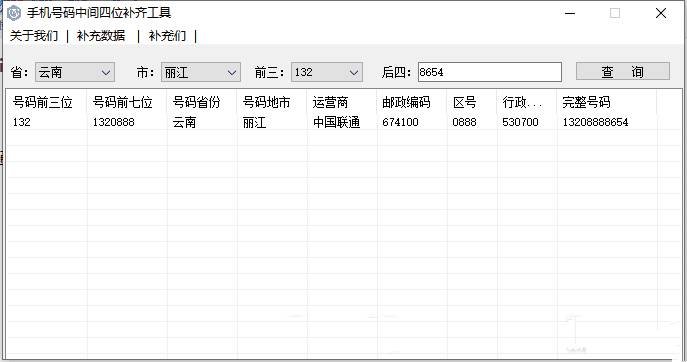Open the 补充数据 menu
This screenshot has height=362, width=687.
(x=101, y=35)
